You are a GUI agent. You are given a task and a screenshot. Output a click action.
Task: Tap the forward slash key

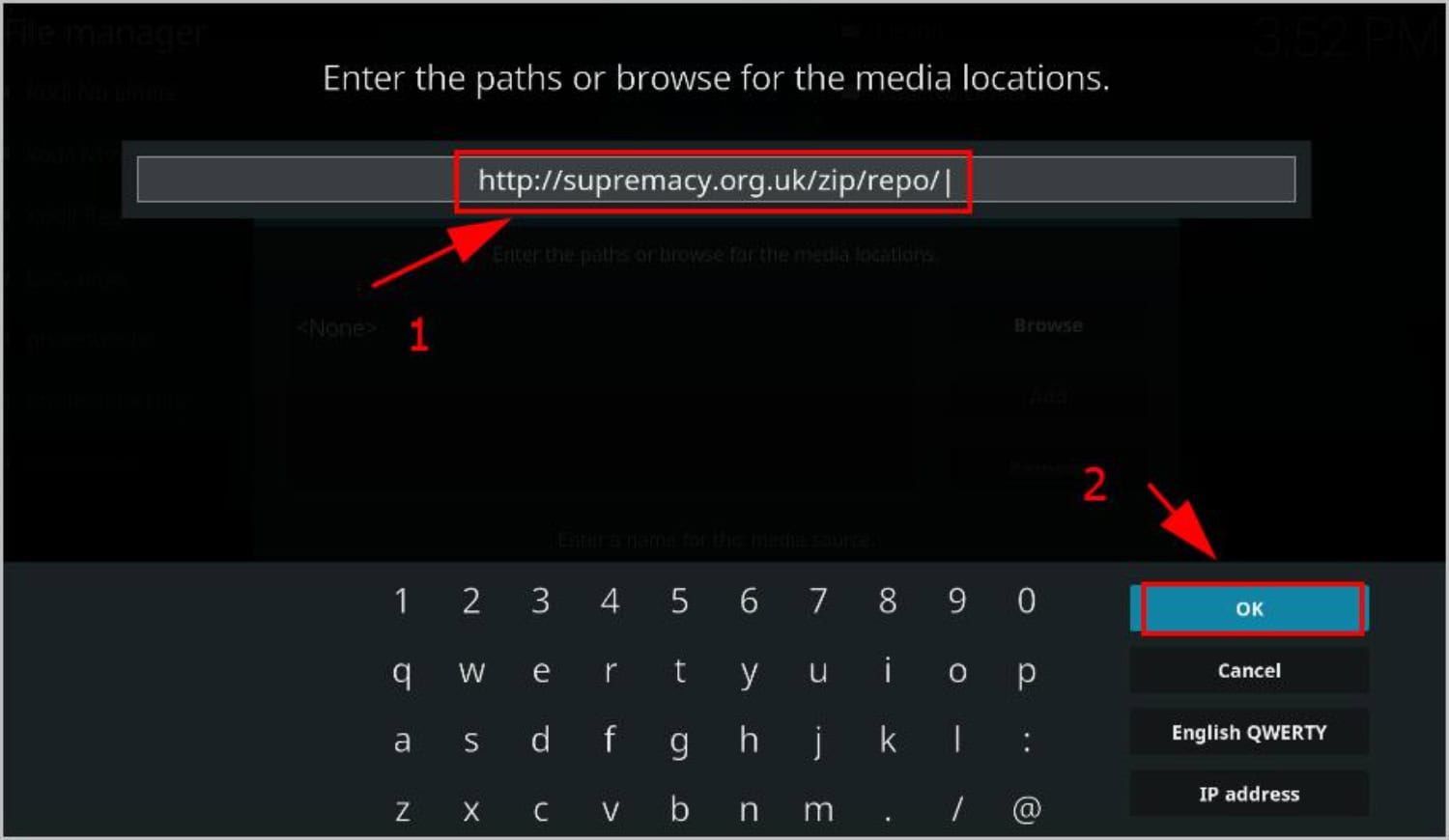[957, 809]
